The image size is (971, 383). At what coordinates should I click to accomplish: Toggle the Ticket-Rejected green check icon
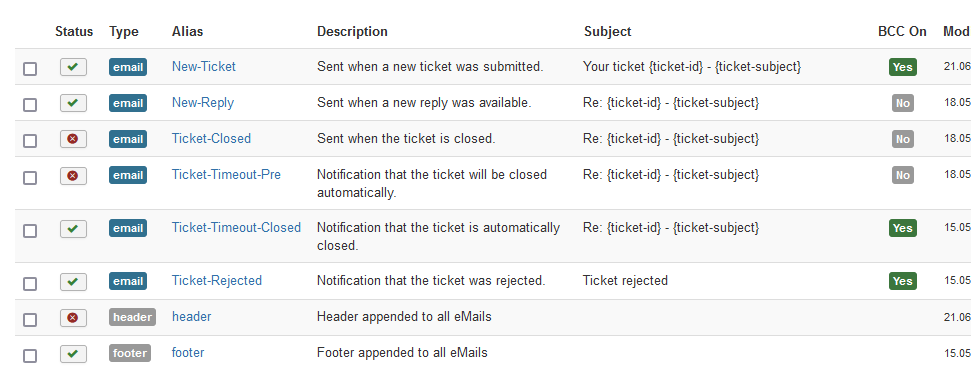[x=73, y=281]
